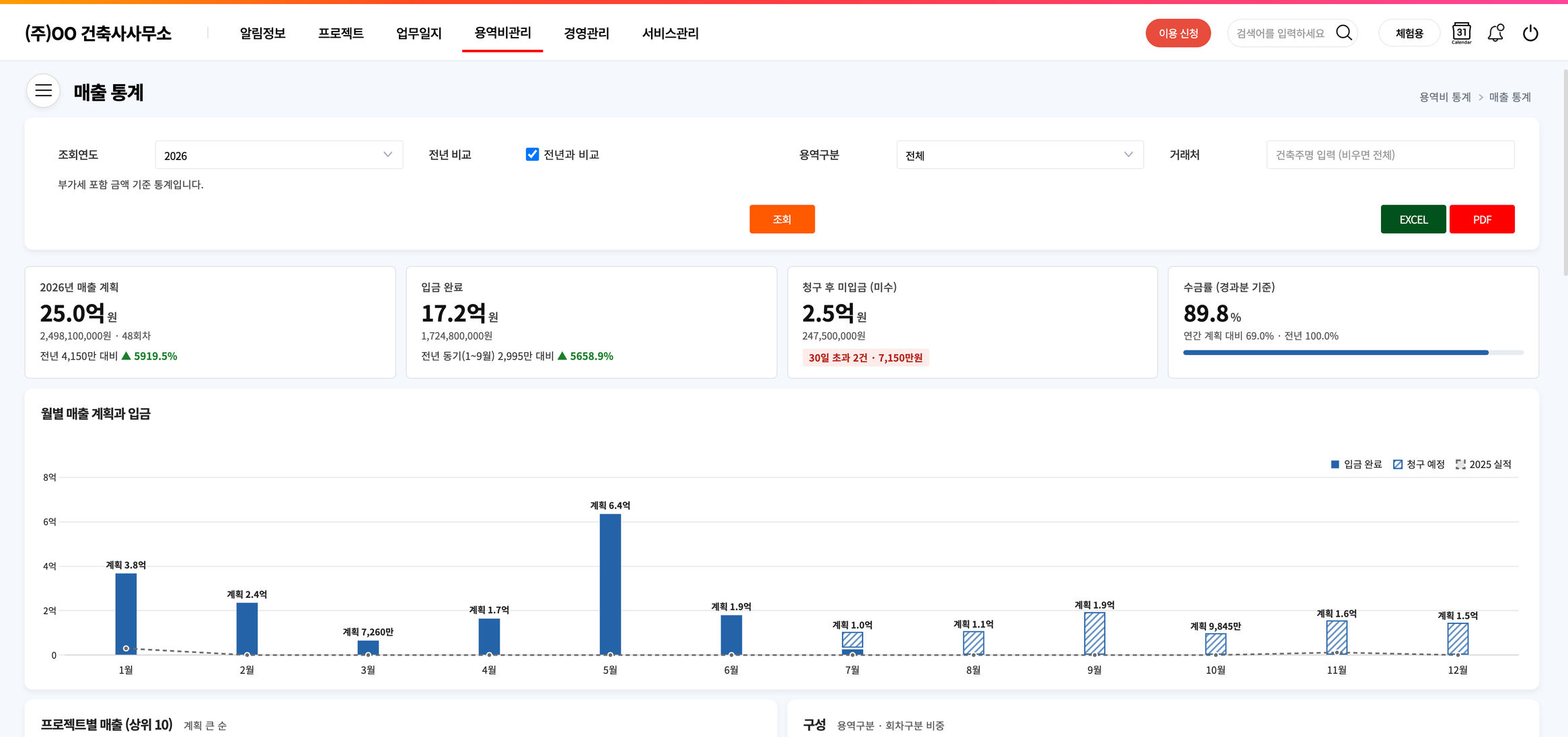Click the 5월 bar labeled 계획 6.4억
Screen dimensions: 1568x737
point(610,584)
